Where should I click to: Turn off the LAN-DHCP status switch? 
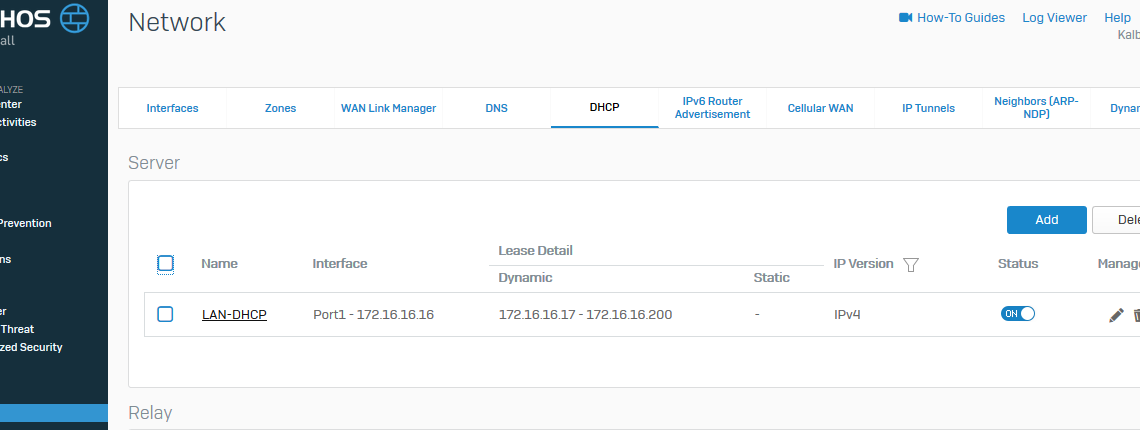(1017, 314)
